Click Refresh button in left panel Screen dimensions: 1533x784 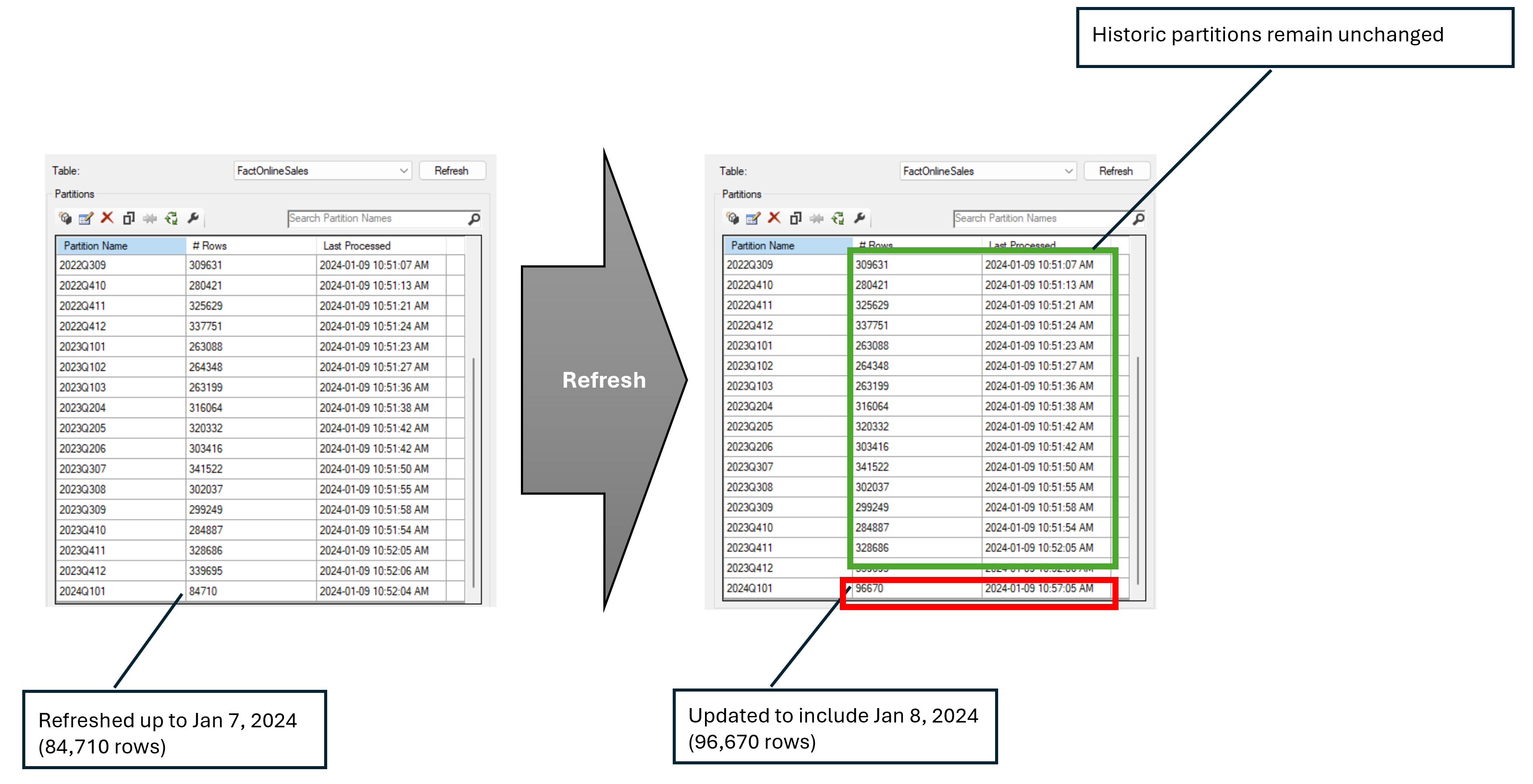click(x=452, y=171)
